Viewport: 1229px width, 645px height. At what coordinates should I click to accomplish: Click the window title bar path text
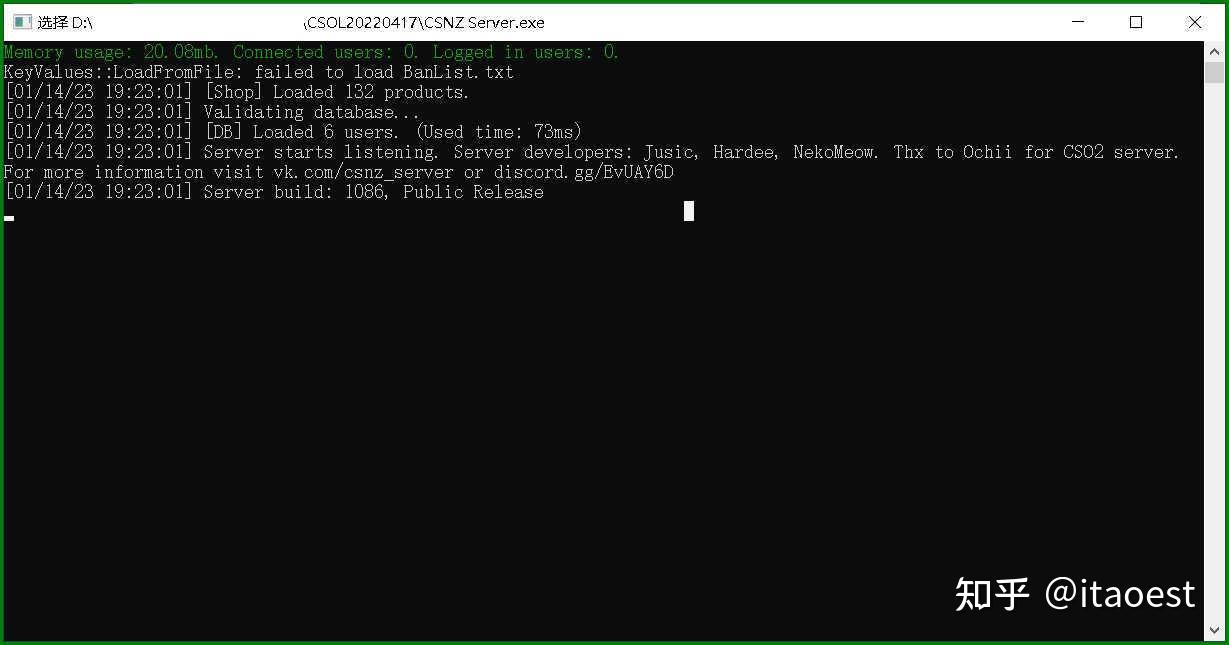[291, 22]
